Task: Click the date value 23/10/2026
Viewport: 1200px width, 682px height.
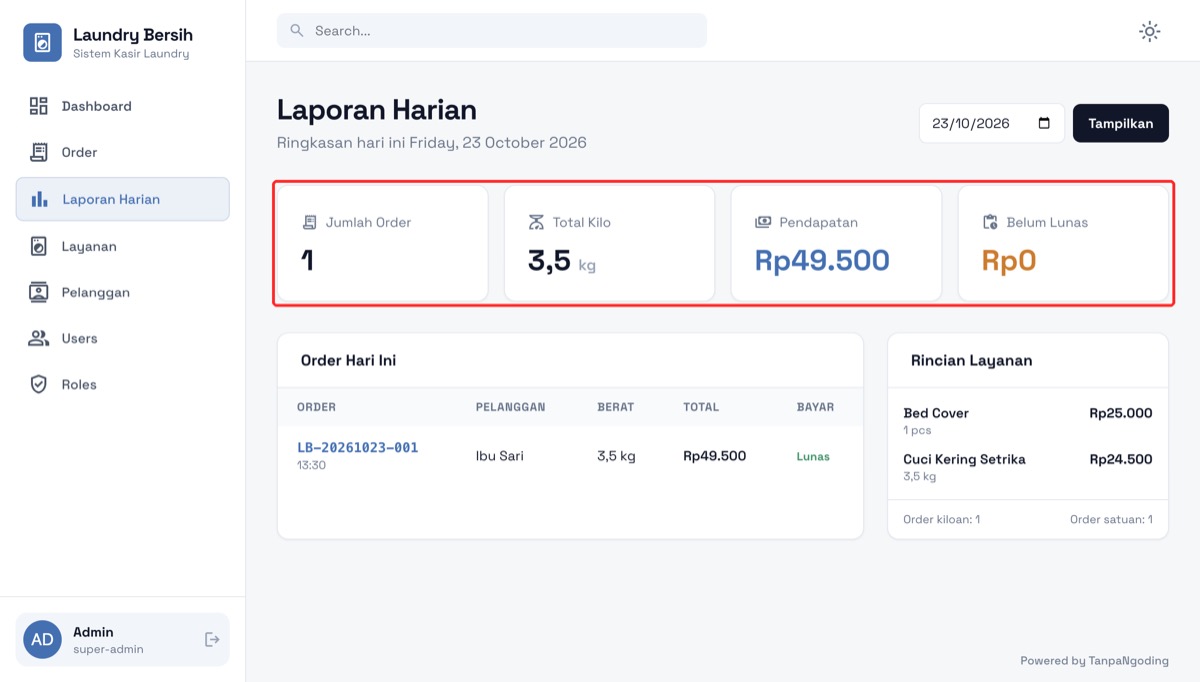Action: click(971, 123)
